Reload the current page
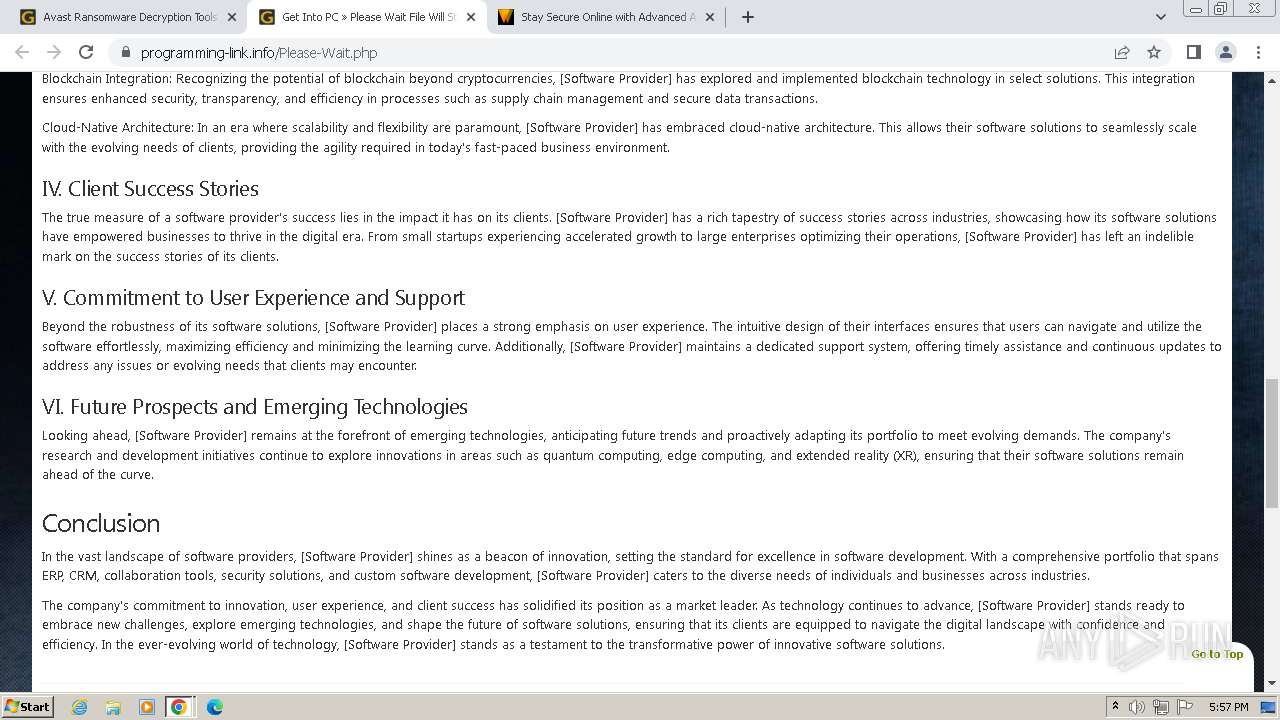The image size is (1280, 720). 86,52
